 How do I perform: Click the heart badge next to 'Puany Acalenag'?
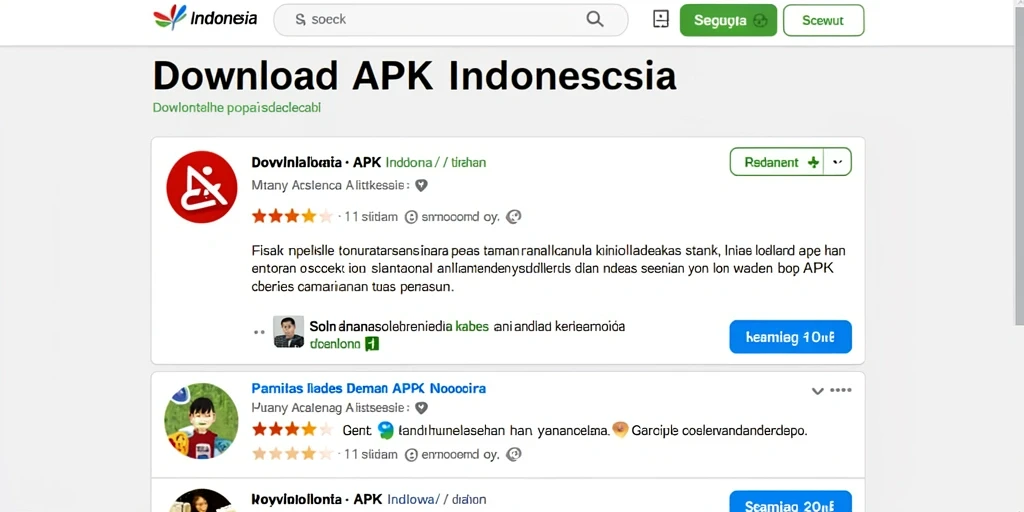(421, 408)
